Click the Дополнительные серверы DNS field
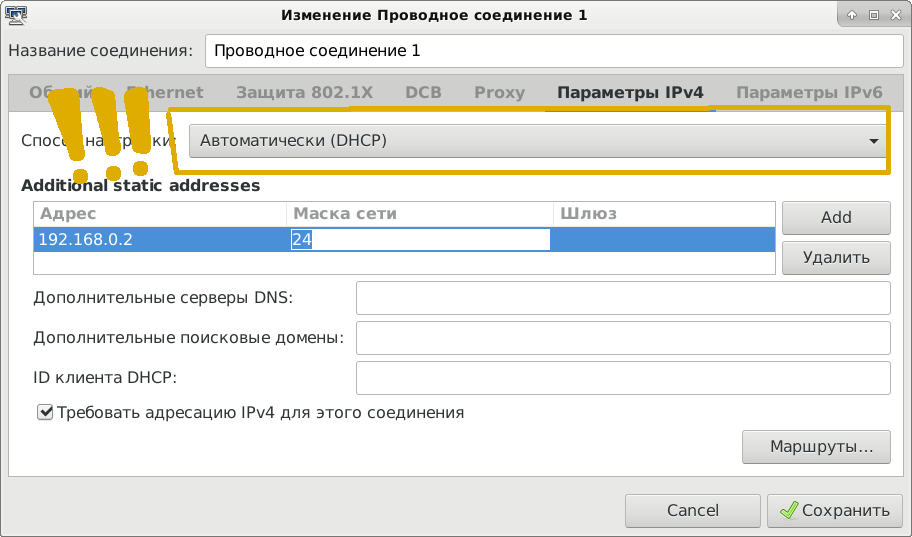912x537 pixels. [x=622, y=298]
